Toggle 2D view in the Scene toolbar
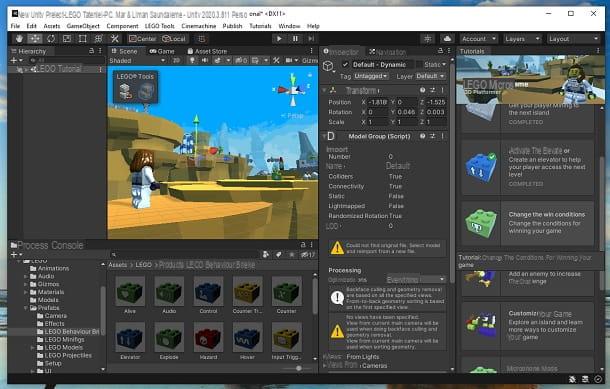610x389 pixels. (176, 61)
